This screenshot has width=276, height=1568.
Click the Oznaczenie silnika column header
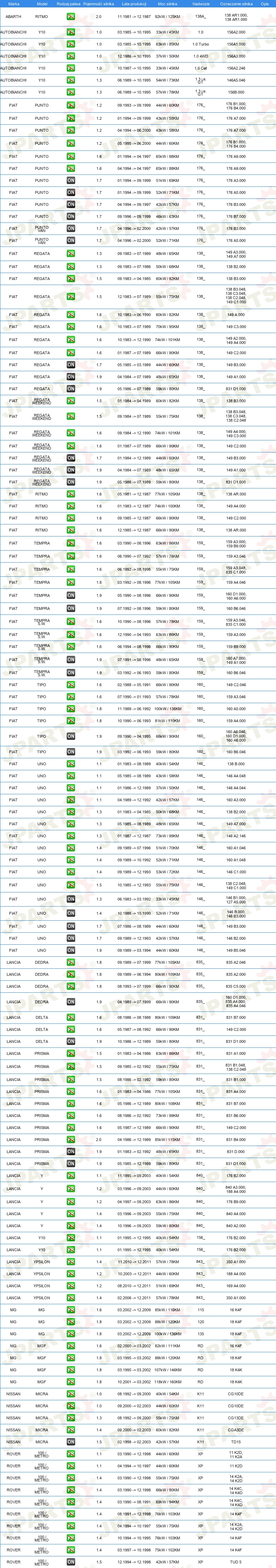click(x=236, y=4)
